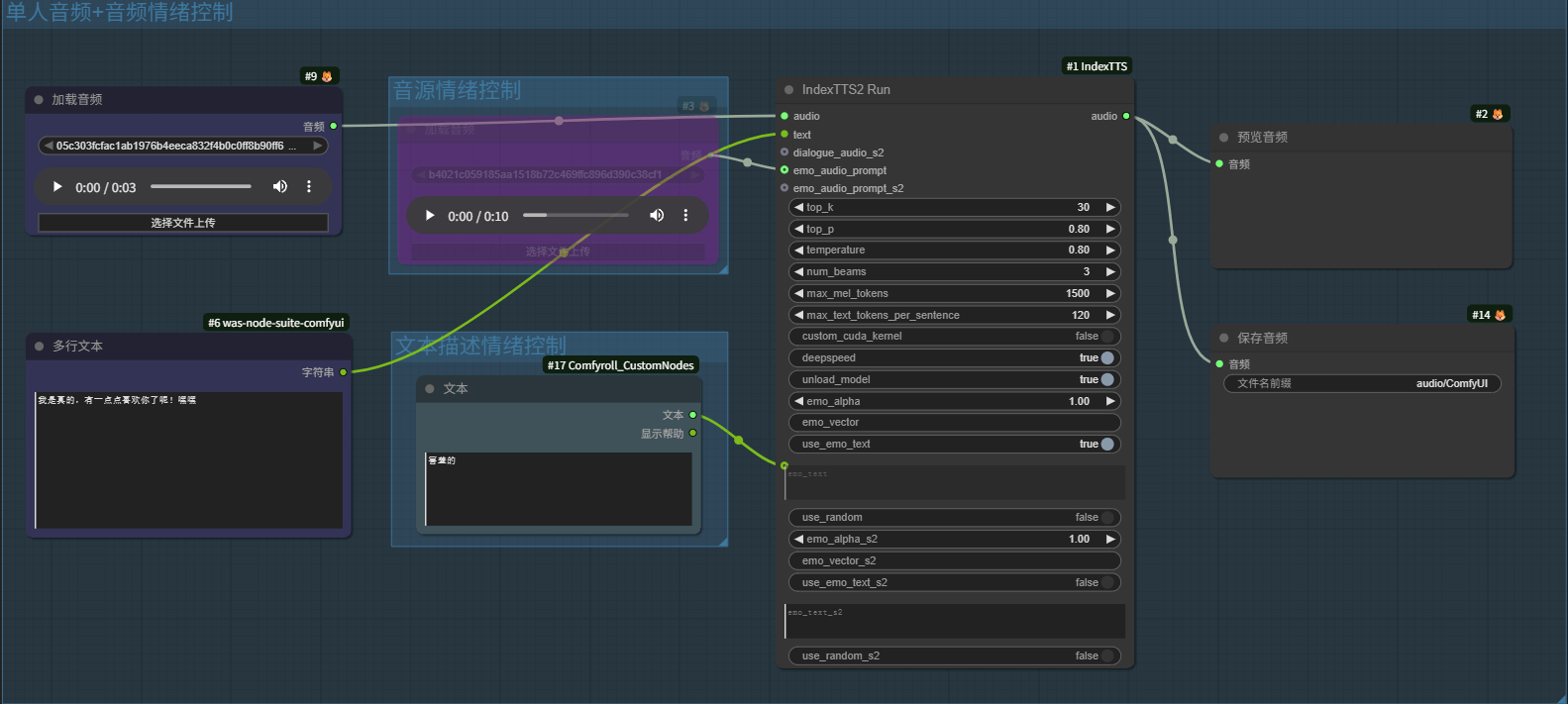Click the 文本 node's text box

(x=559, y=489)
